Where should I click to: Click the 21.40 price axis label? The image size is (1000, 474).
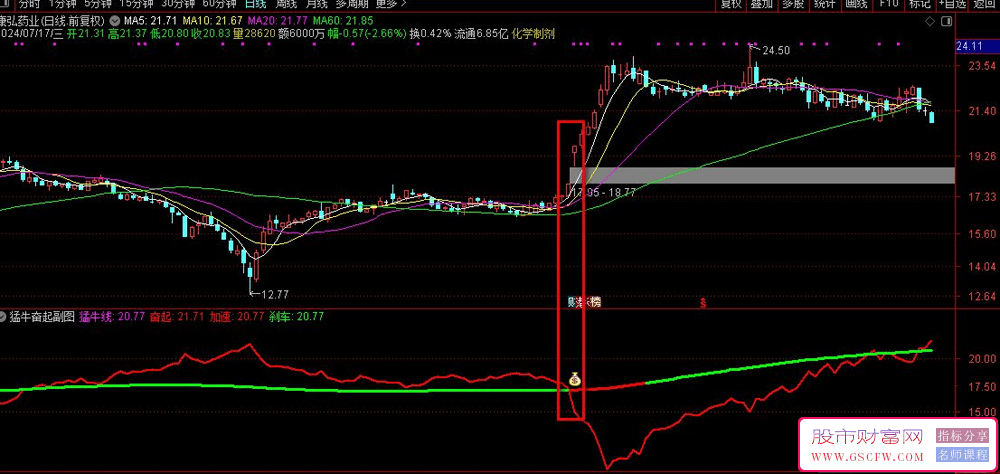pos(980,111)
